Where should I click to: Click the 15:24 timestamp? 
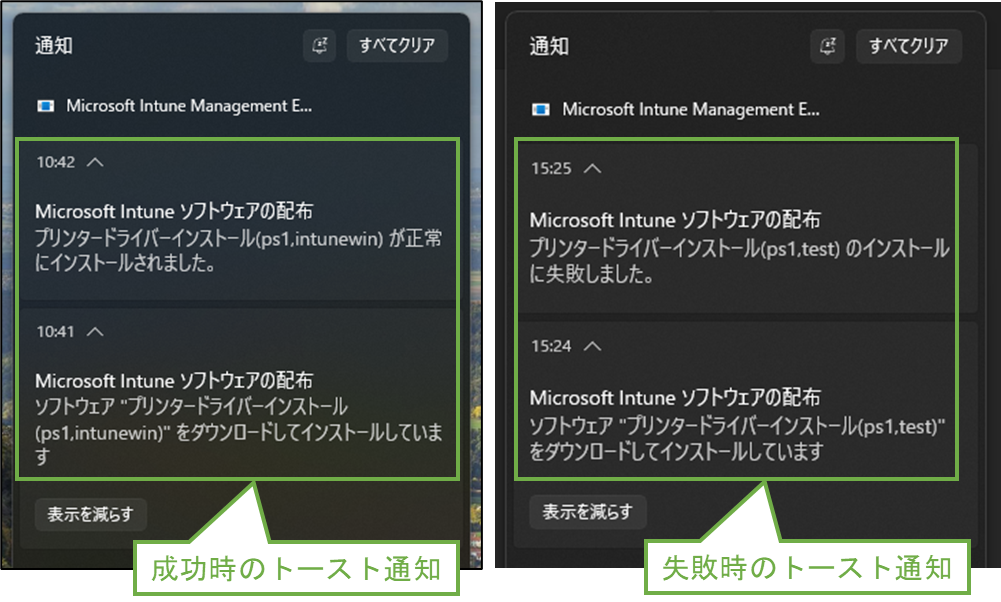tap(551, 346)
